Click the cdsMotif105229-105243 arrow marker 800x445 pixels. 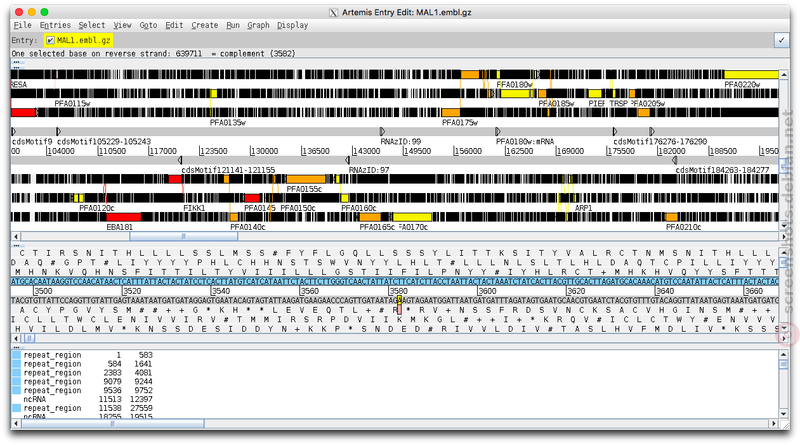click(59, 132)
